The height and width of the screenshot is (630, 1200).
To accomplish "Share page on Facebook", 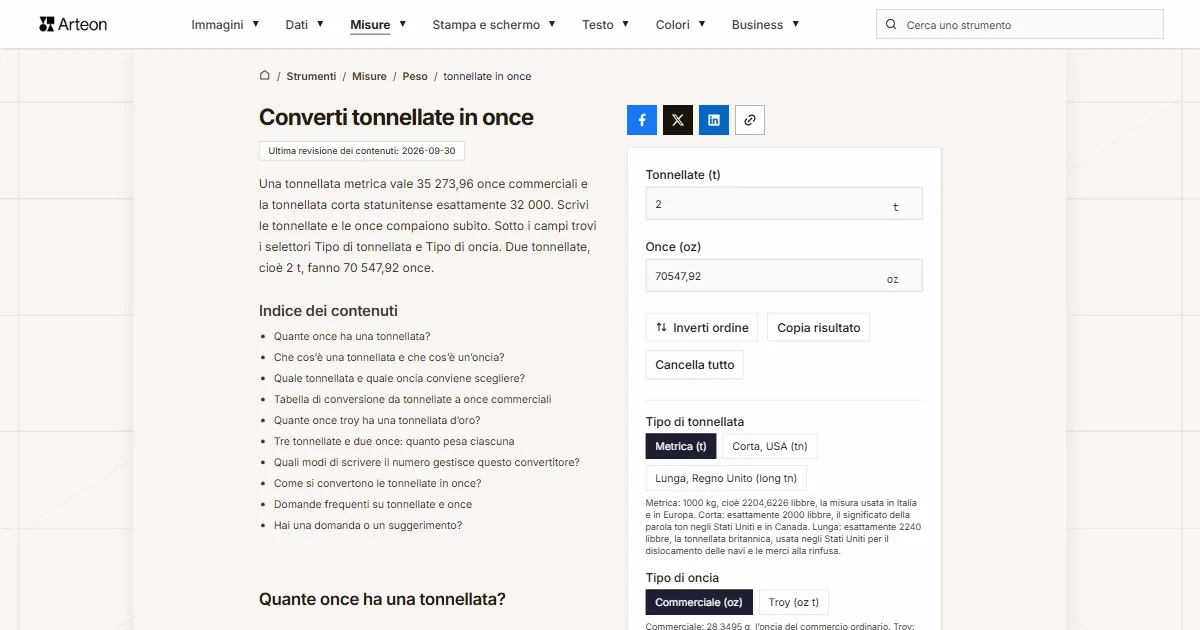I will [642, 120].
